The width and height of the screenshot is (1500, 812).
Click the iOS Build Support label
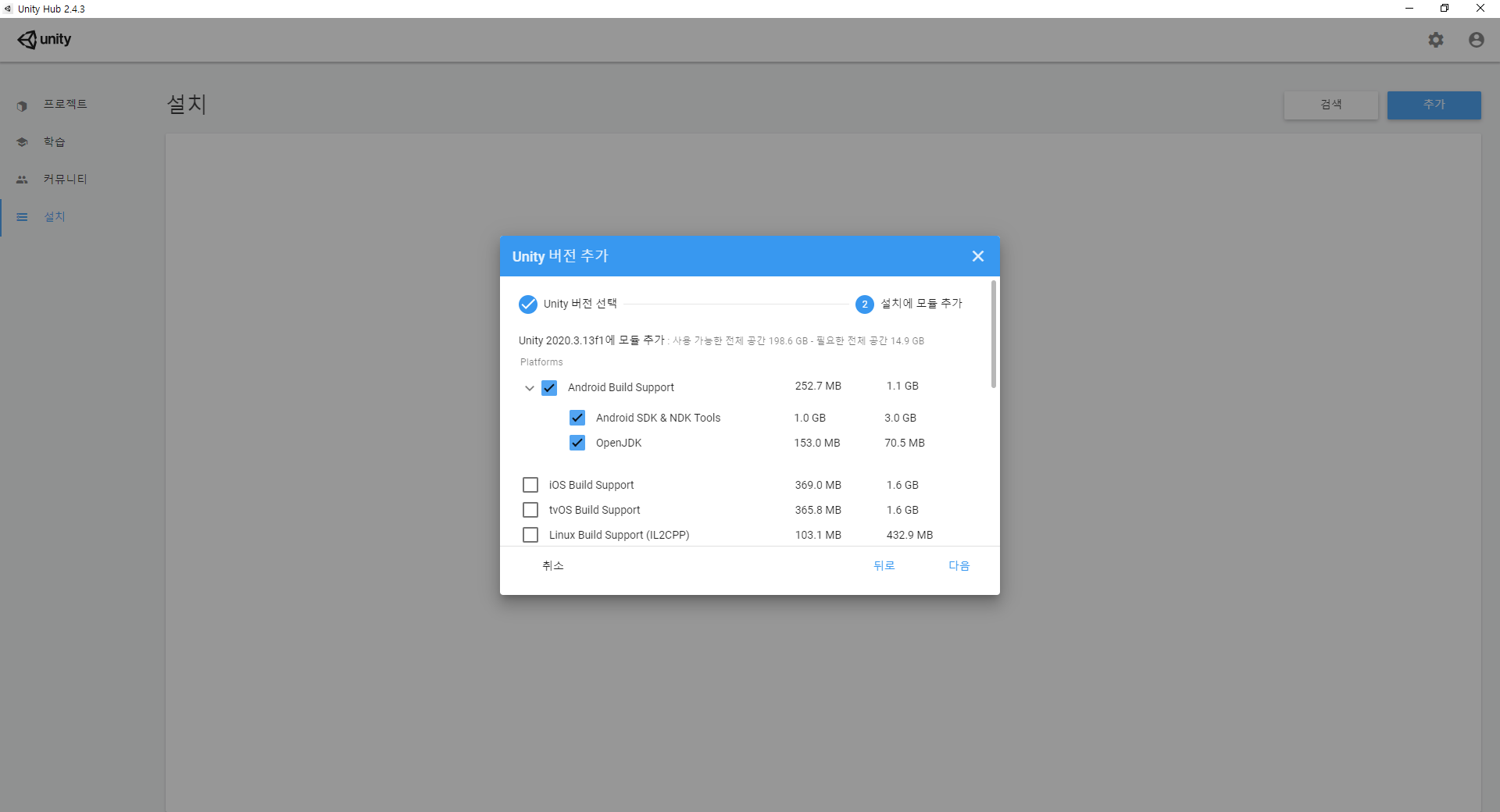[x=591, y=485]
